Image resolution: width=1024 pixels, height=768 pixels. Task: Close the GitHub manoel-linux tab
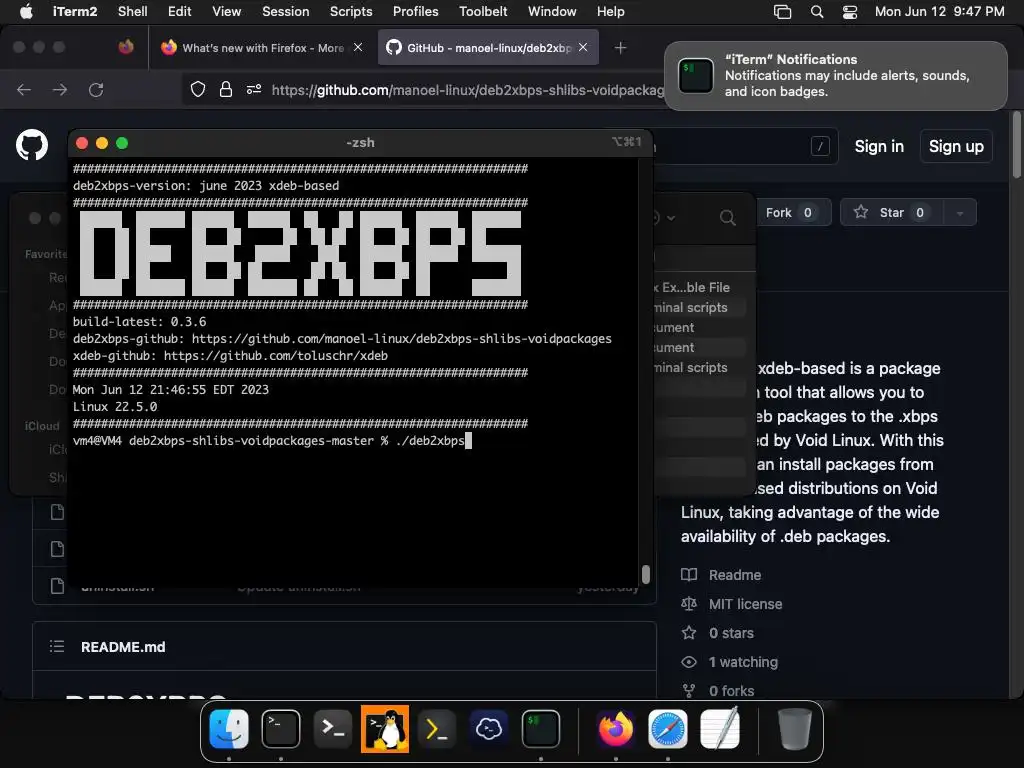tap(583, 47)
